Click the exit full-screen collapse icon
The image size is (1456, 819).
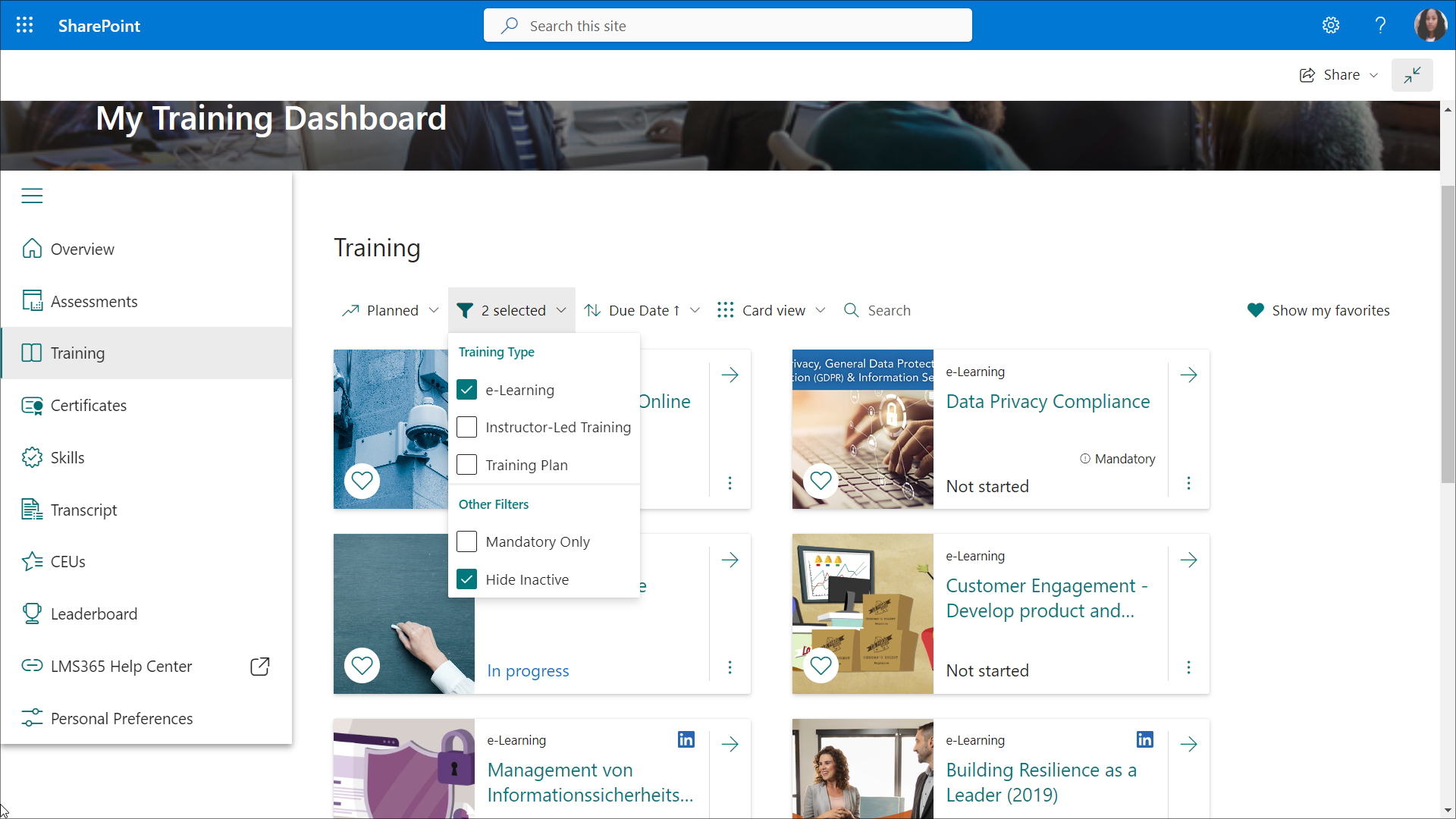click(x=1412, y=75)
